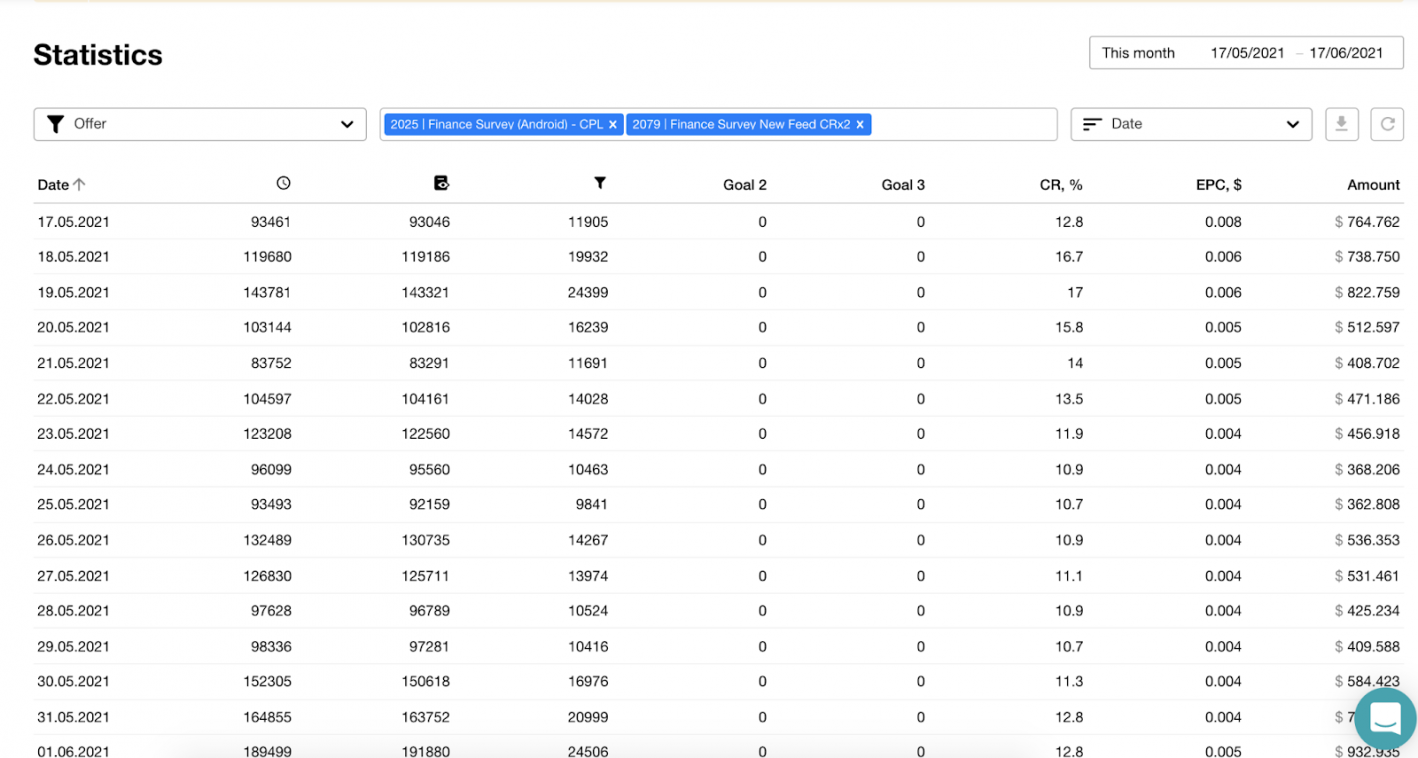Screen dimensions: 1418x758
Task: Click the Goal 3 column header
Action: tap(903, 184)
